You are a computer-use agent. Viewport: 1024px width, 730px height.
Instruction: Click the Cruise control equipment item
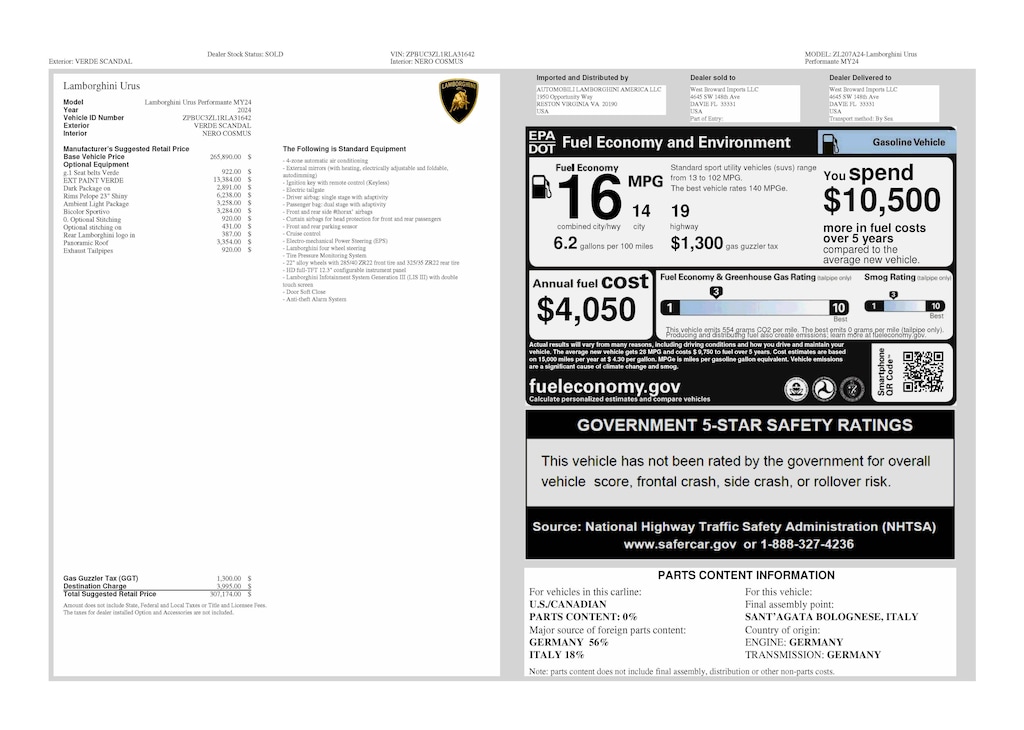pyautogui.click(x=302, y=234)
